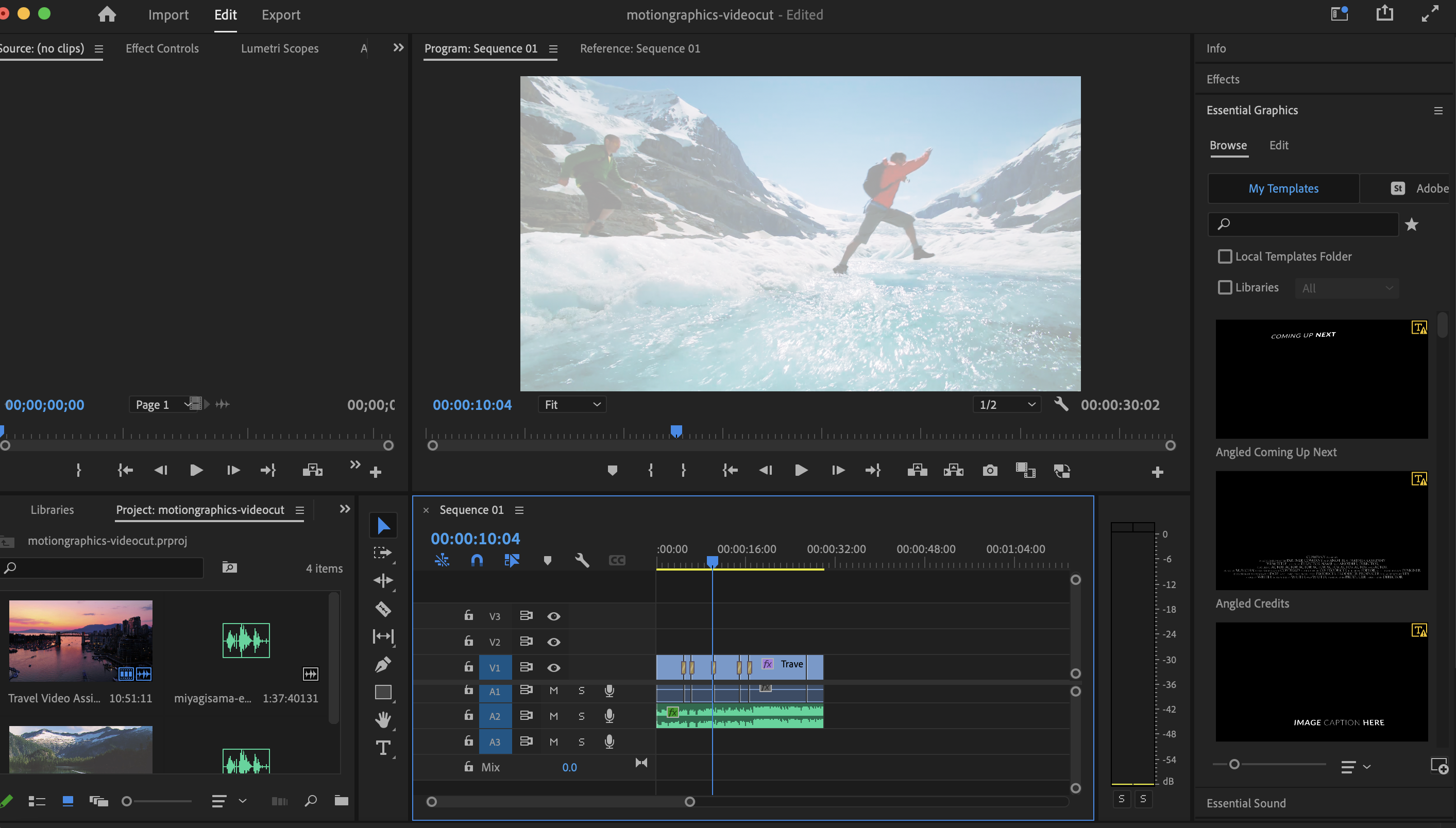Toggle Snap in Timeline magnet icon
The width and height of the screenshot is (1456, 828).
pos(477,560)
